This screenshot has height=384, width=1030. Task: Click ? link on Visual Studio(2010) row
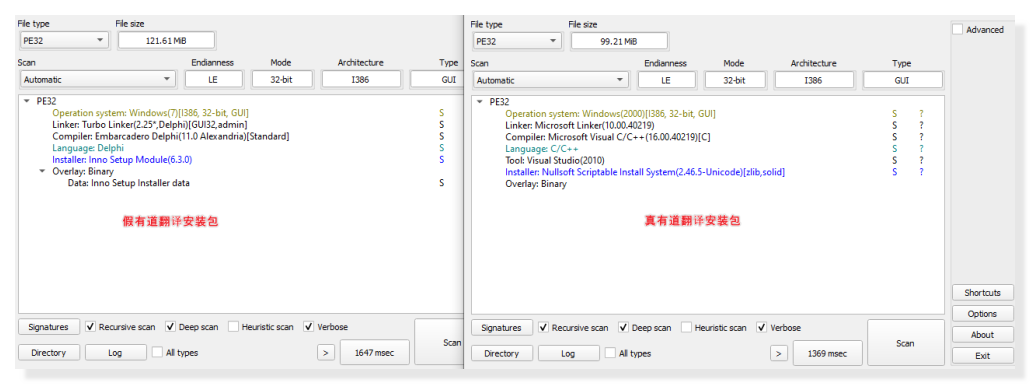[x=922, y=160]
